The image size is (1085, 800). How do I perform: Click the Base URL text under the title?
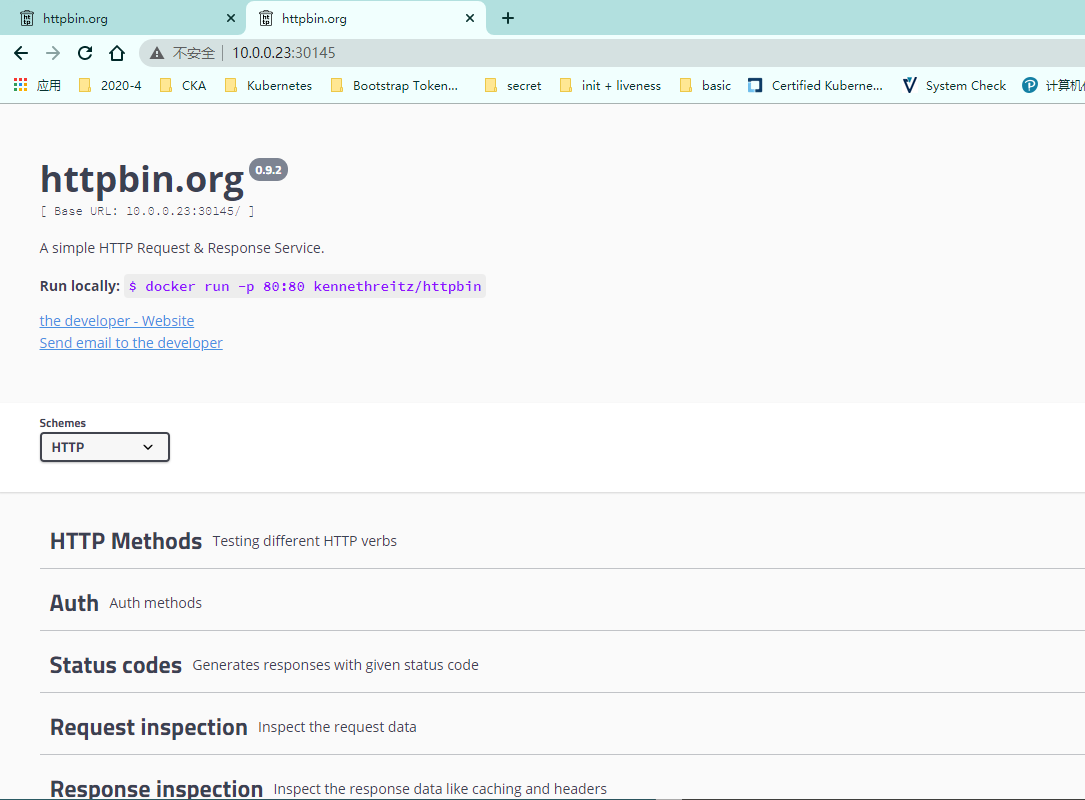point(147,211)
